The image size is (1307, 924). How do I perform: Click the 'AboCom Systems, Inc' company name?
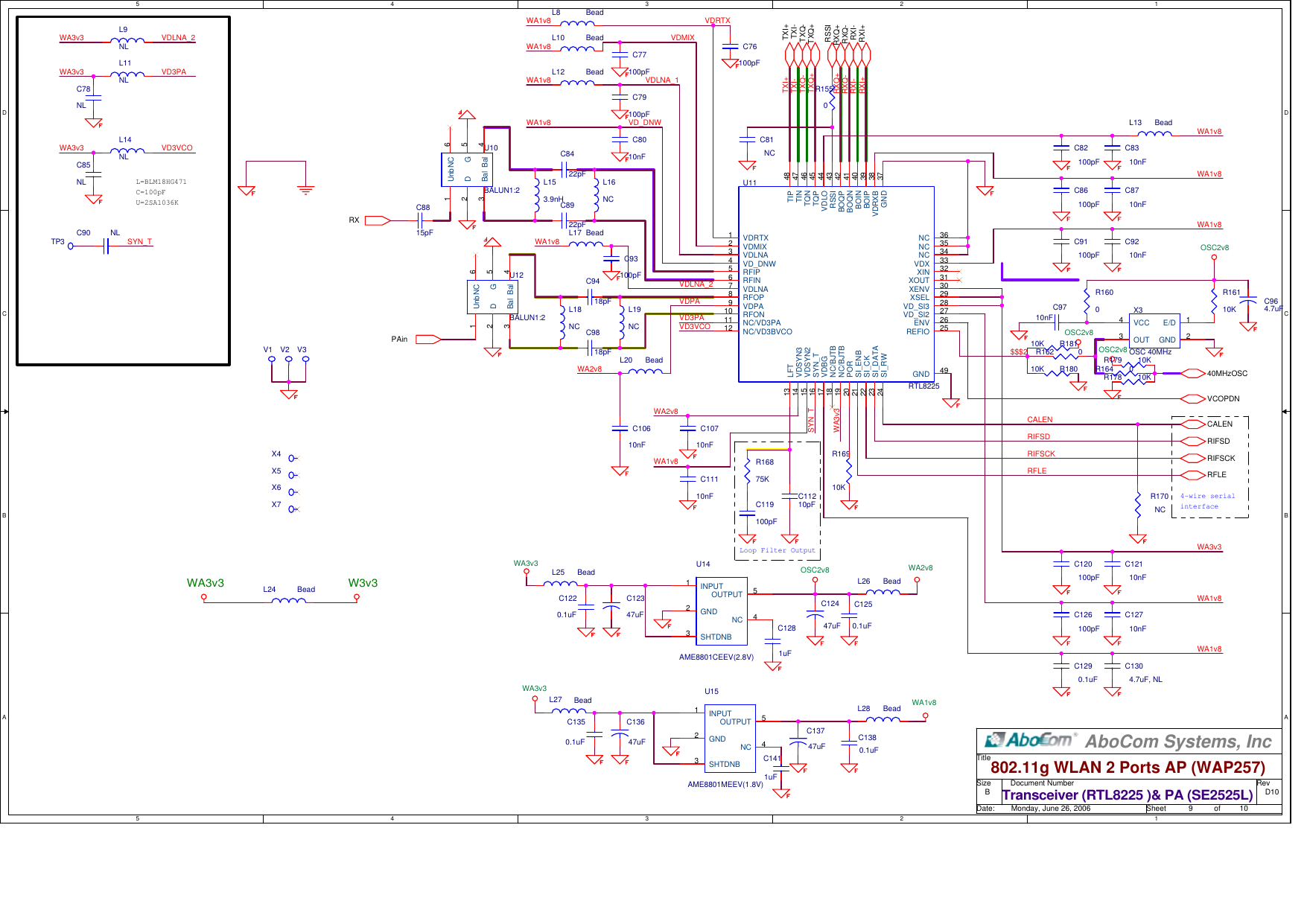coord(1179,742)
